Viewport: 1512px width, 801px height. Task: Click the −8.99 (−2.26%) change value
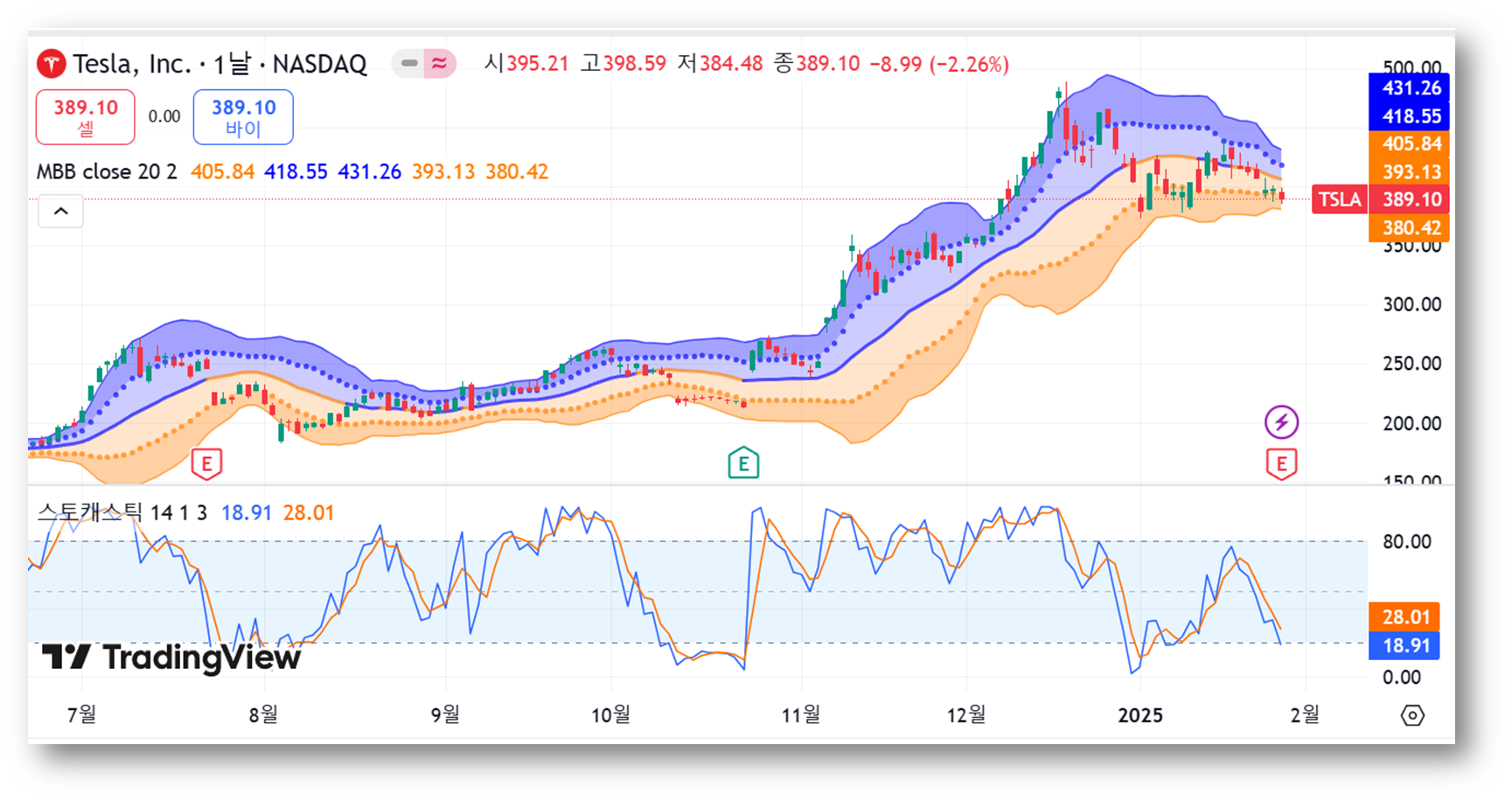point(938,64)
